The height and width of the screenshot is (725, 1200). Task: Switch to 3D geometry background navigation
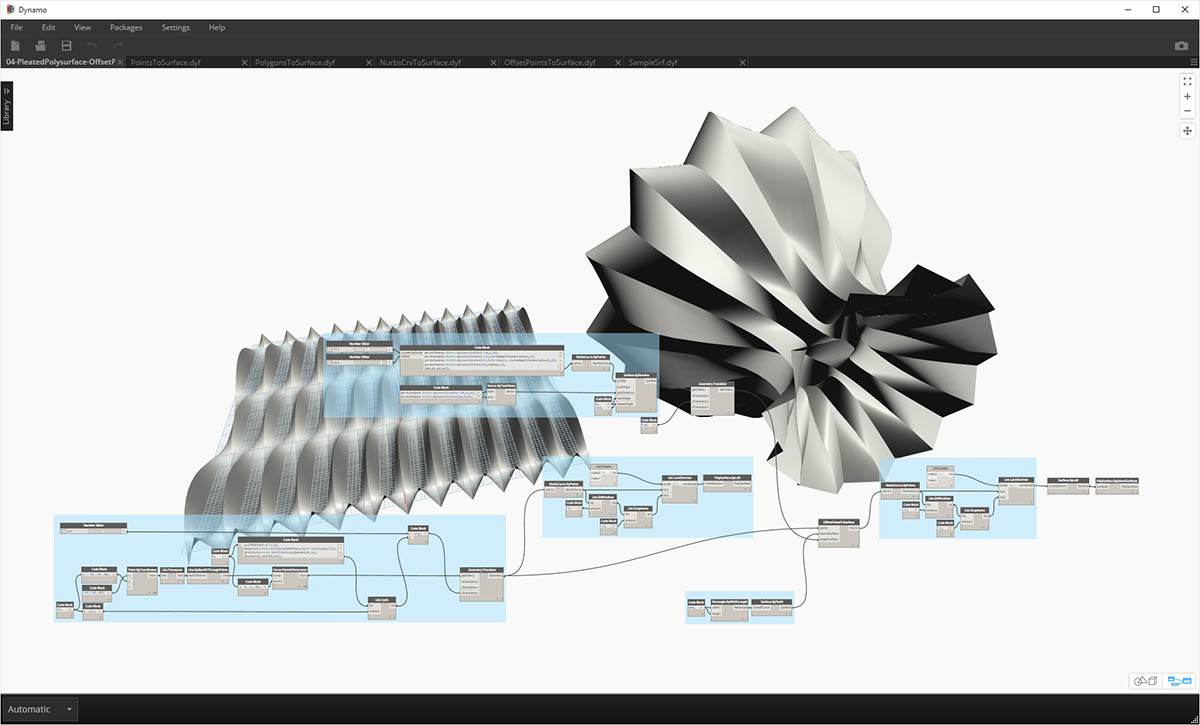[1144, 681]
